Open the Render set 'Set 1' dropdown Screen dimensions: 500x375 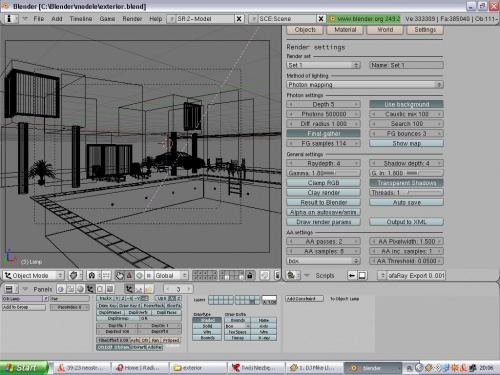[x=323, y=65]
